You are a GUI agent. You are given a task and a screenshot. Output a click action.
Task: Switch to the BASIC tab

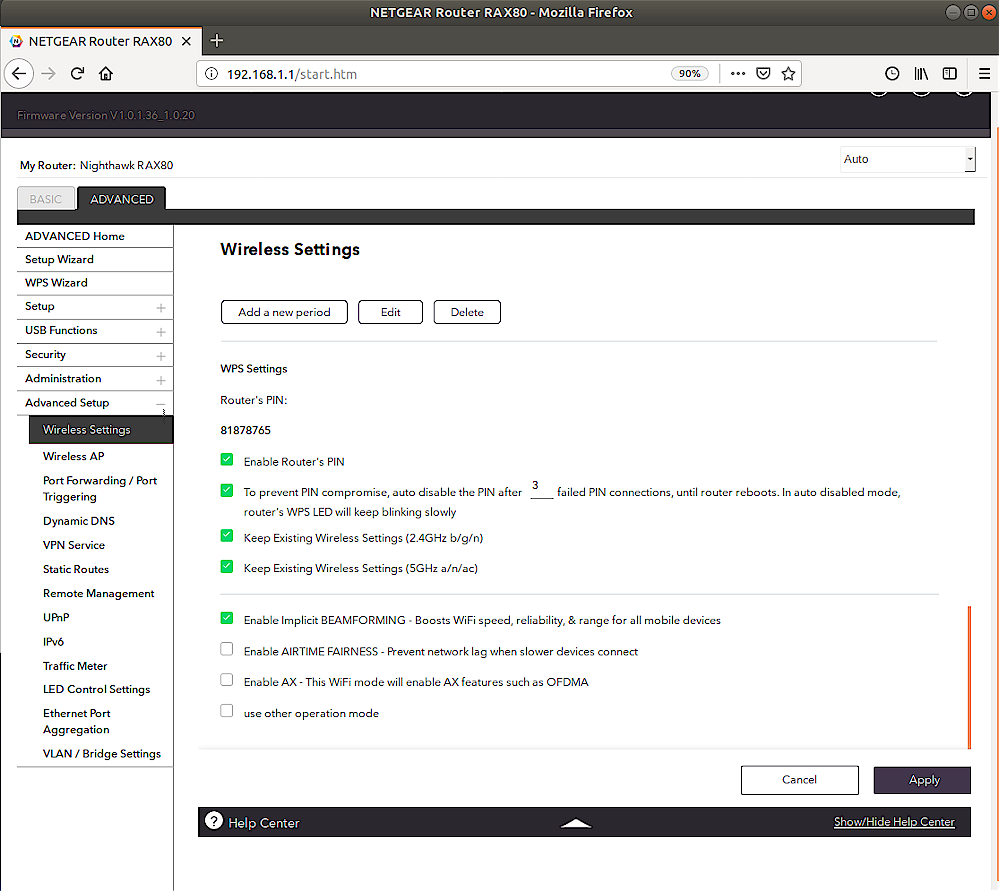coord(46,199)
